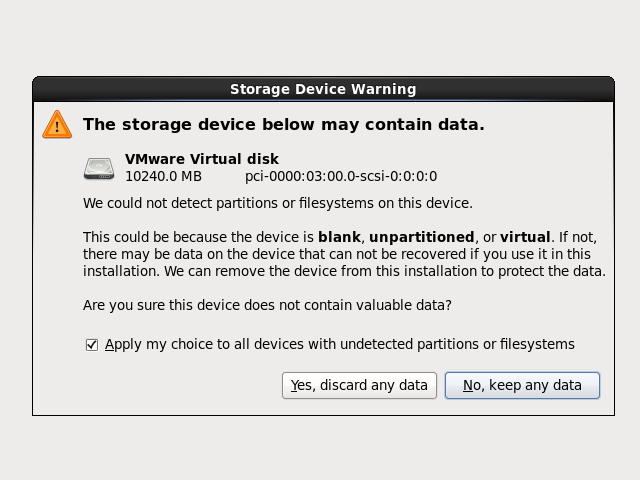Click the bold word 'blank'
640x480 pixels.
coord(338,237)
